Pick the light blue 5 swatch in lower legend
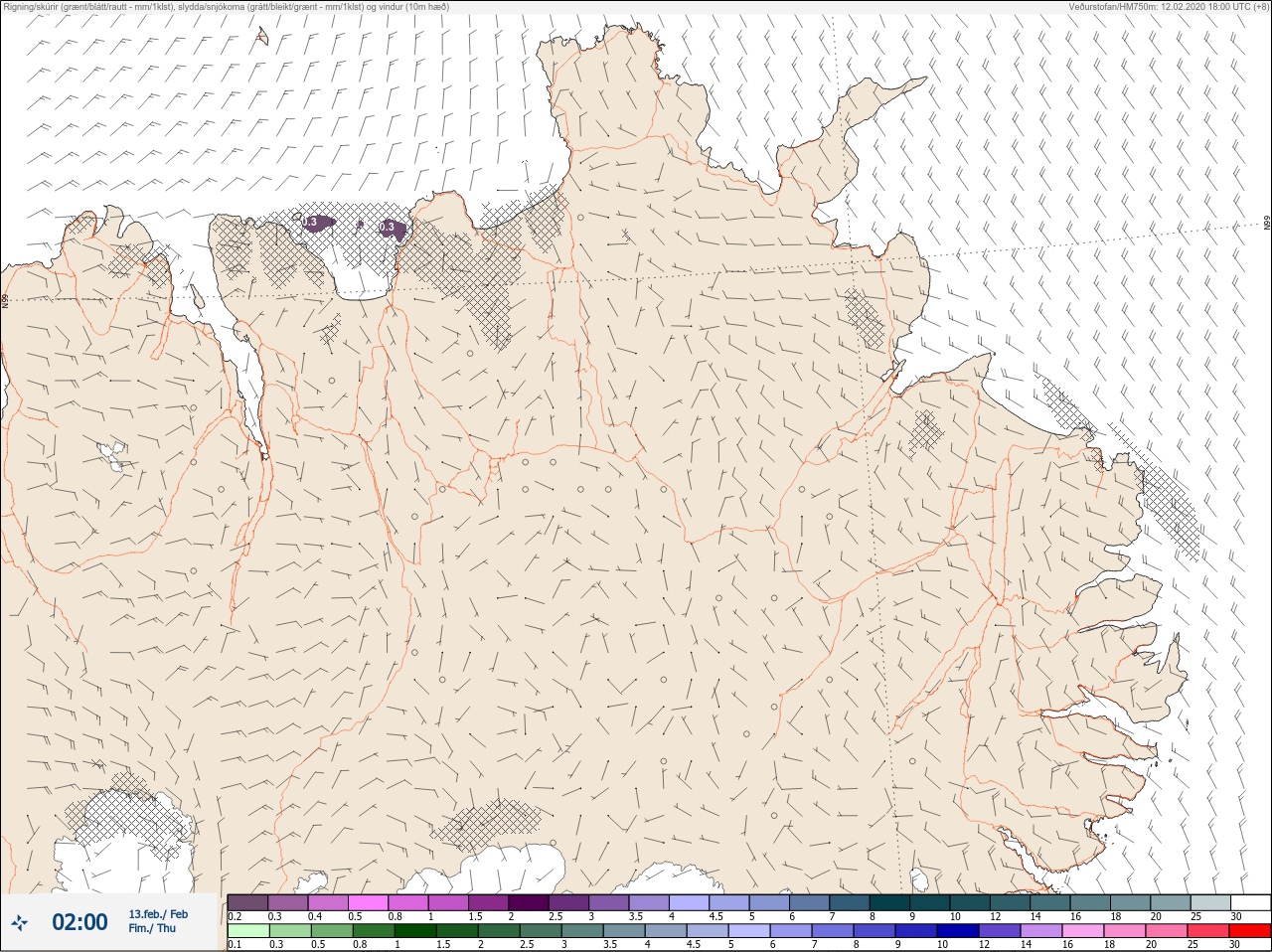 pyautogui.click(x=749, y=931)
